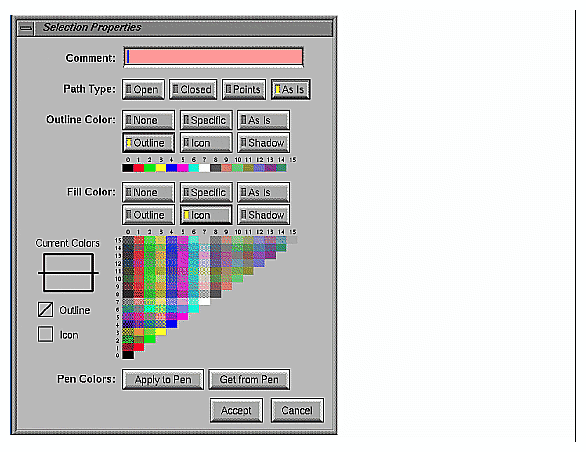Viewport: 586px width, 452px height.
Task: Set Outline Color to Specific
Action: click(x=206, y=120)
